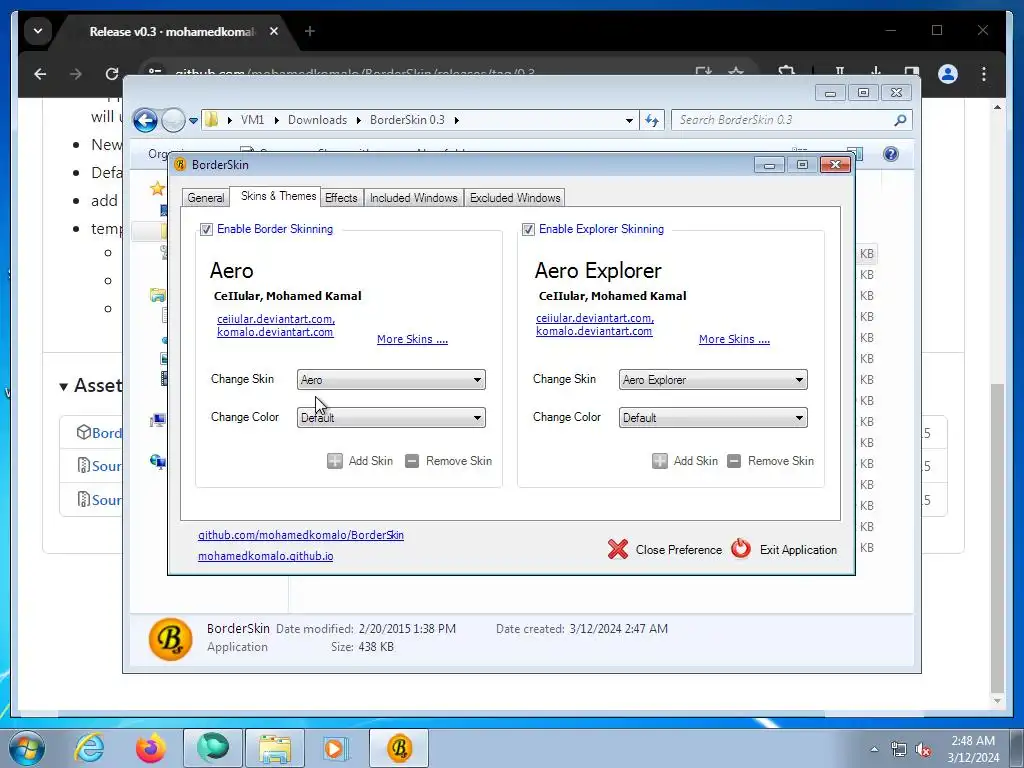
Task: Click the Explorer back navigation button
Action: (x=145, y=120)
